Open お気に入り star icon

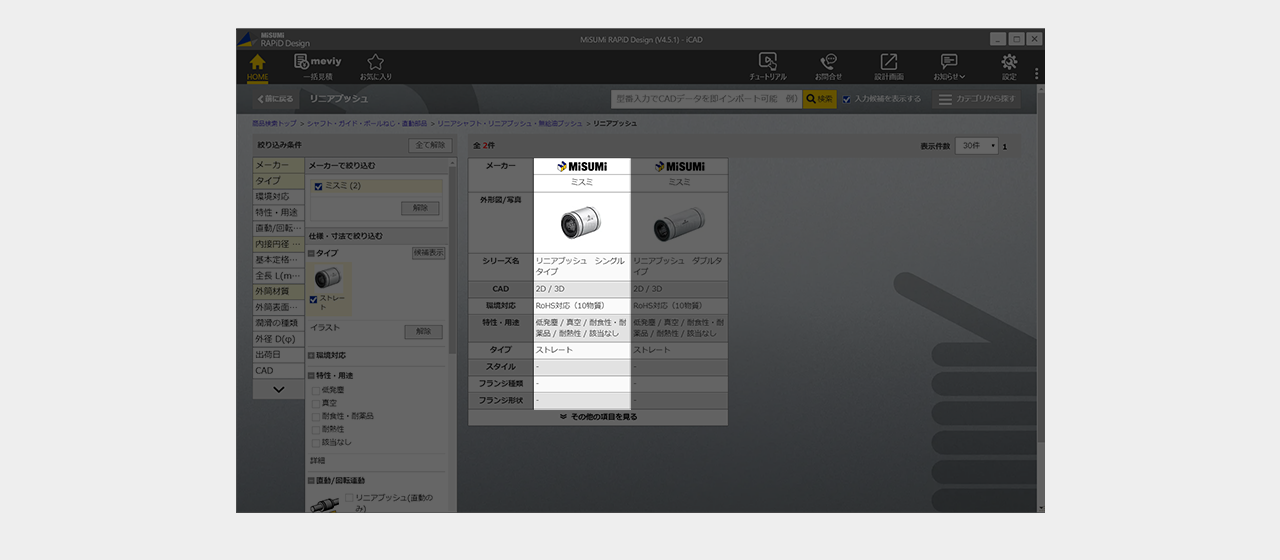click(x=375, y=66)
